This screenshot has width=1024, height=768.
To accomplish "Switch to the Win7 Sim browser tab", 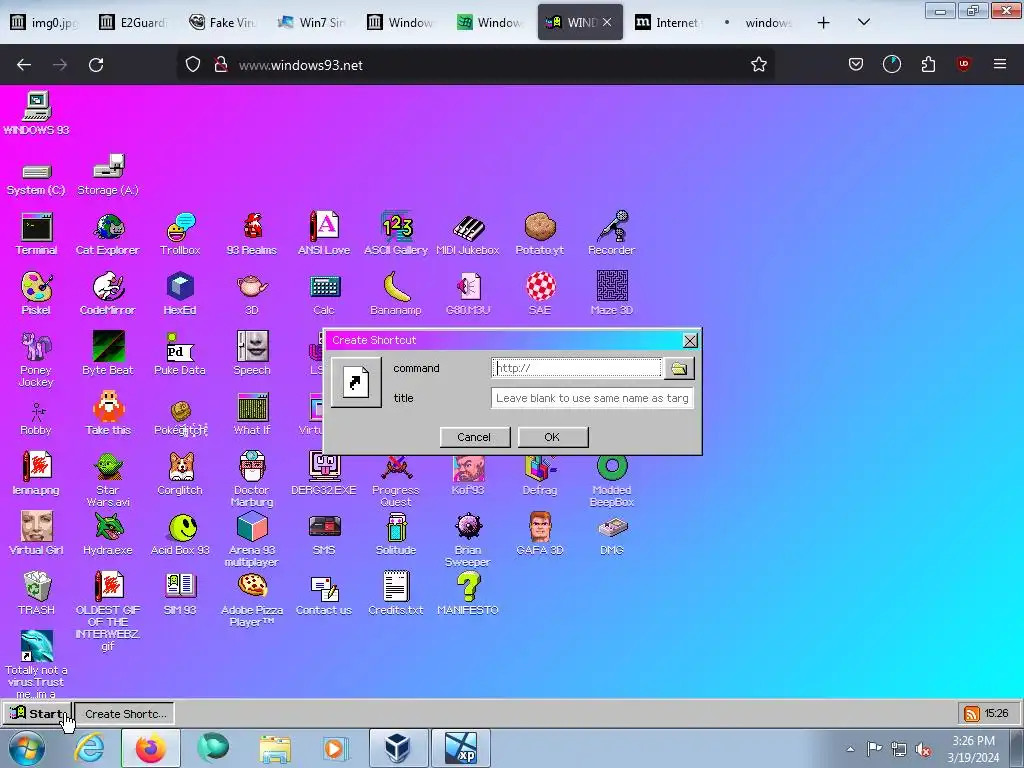I will pos(313,22).
